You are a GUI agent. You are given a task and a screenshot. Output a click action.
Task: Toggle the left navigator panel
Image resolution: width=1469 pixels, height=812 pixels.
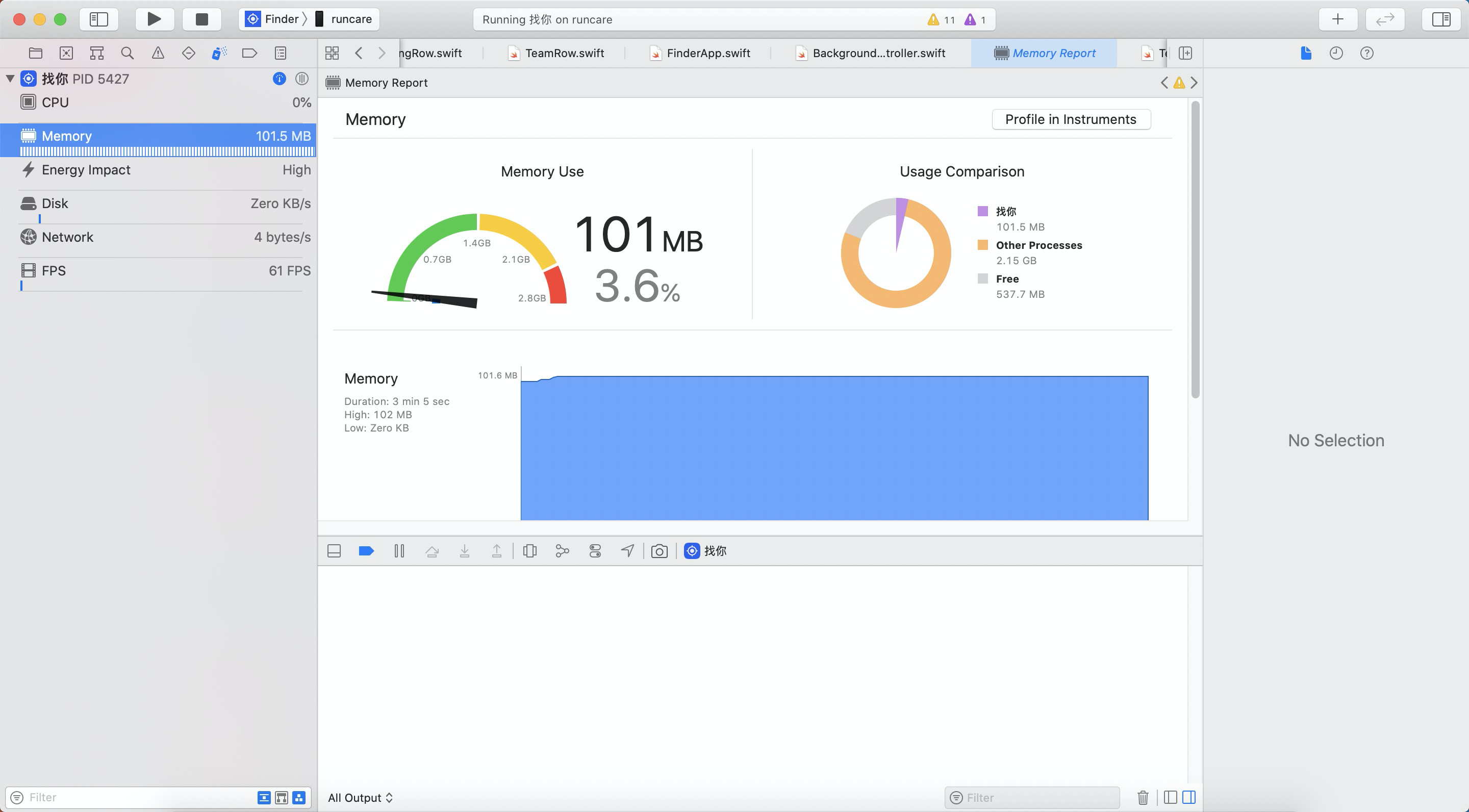click(x=98, y=19)
